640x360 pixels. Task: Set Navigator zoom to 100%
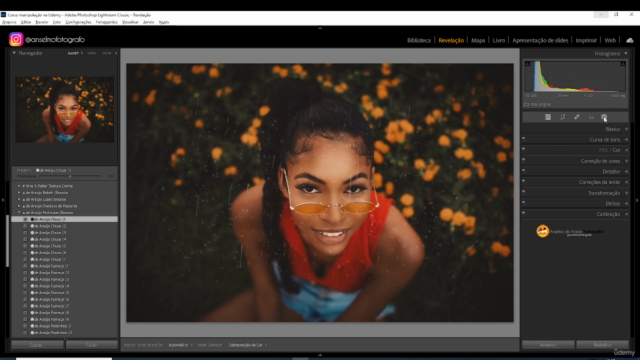[91, 53]
